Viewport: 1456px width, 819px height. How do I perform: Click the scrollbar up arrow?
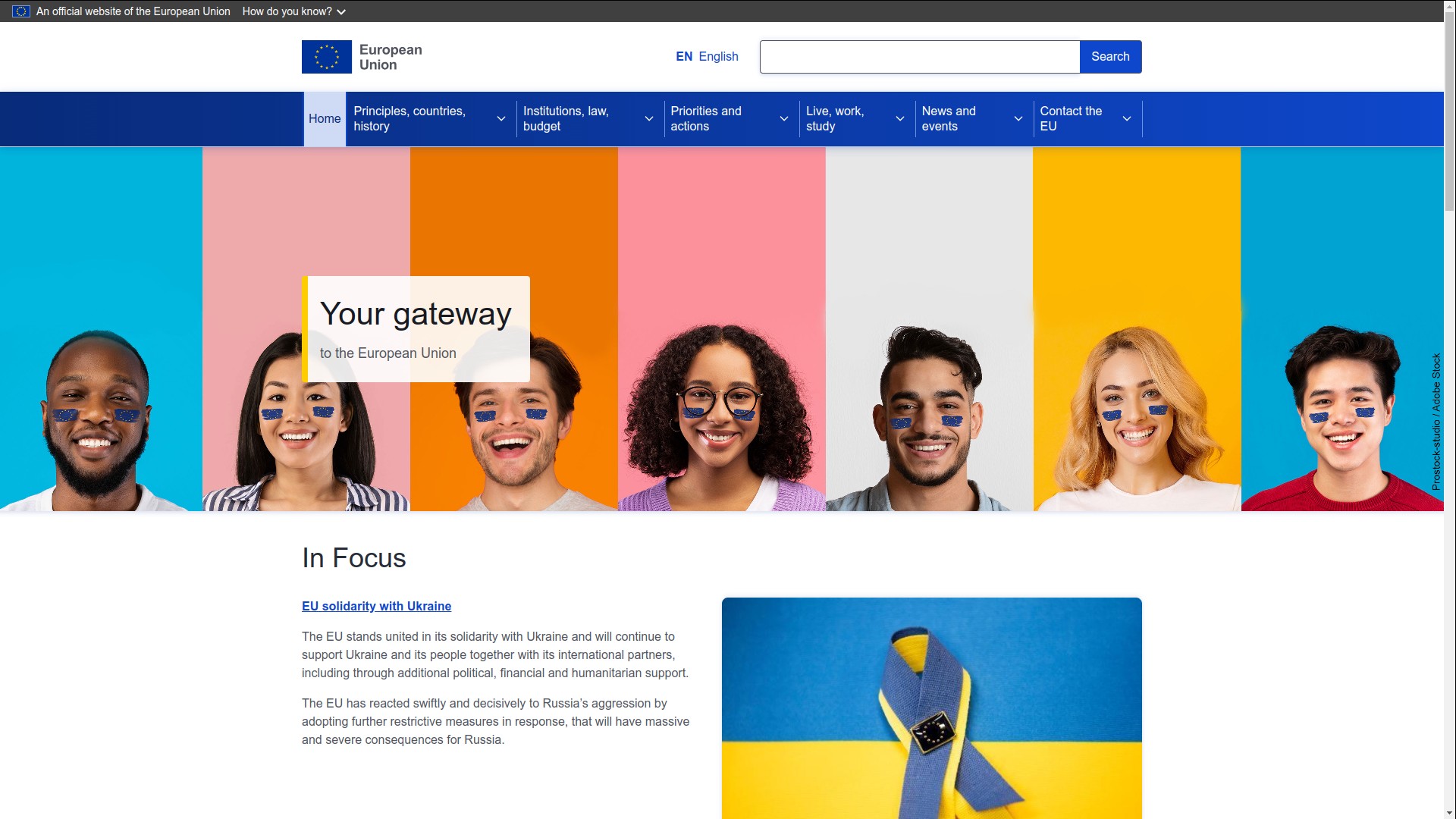click(x=1449, y=6)
